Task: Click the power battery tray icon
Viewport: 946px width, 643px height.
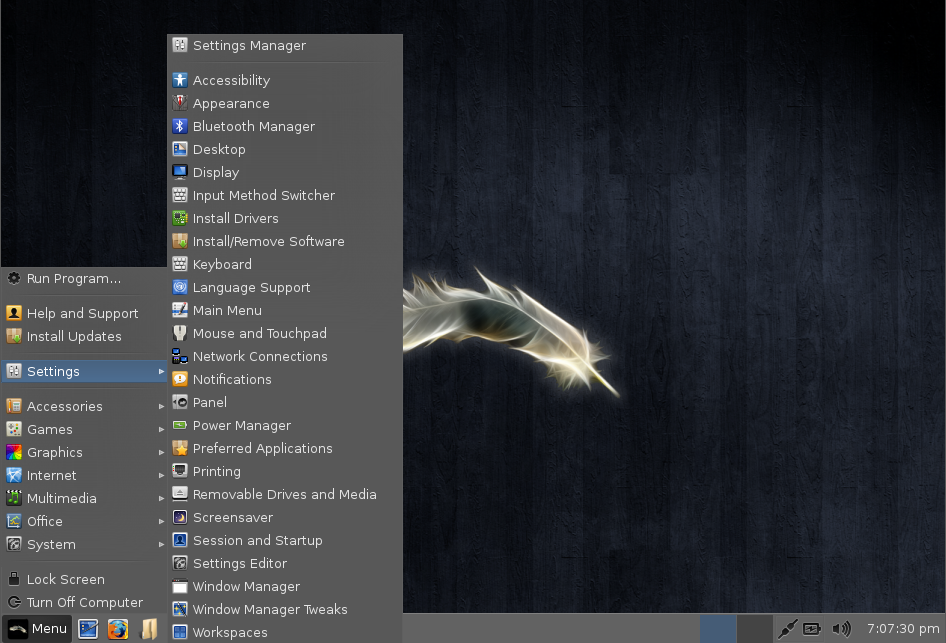Action: (812, 629)
